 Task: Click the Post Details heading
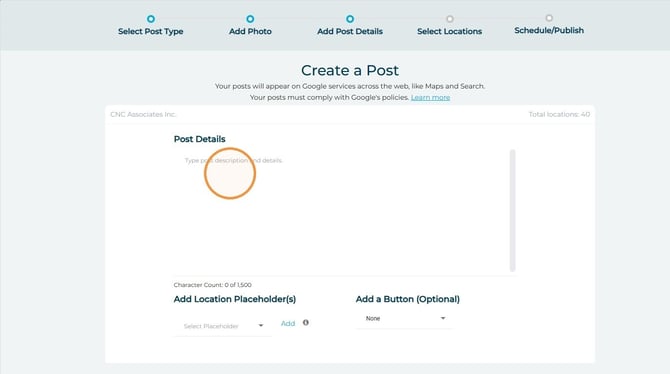[200, 139]
